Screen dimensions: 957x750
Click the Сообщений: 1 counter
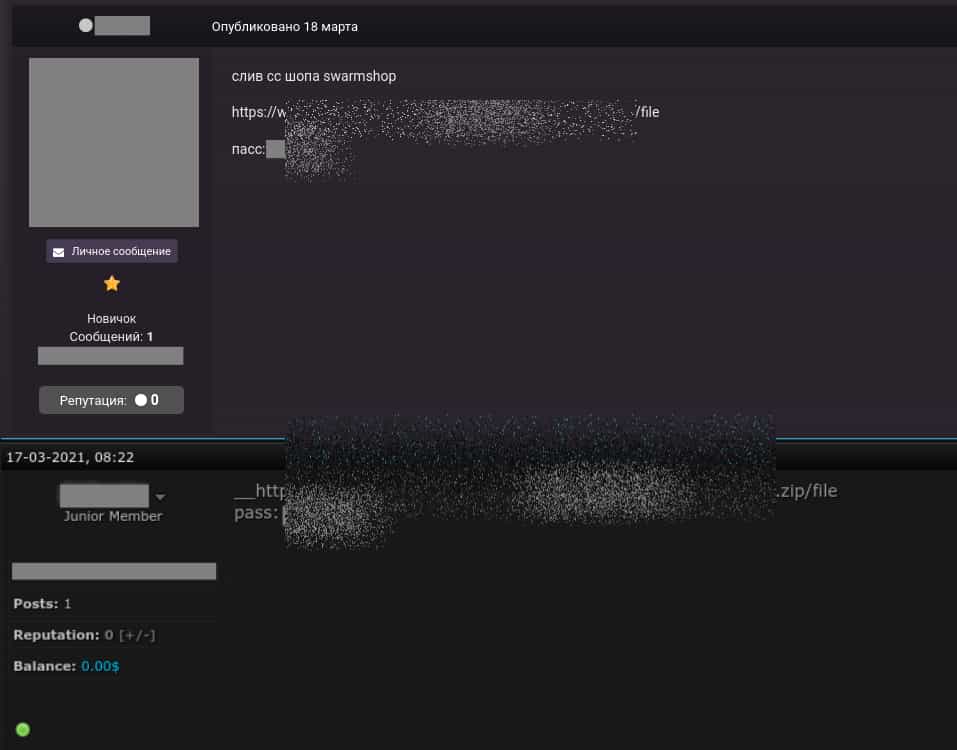pos(111,337)
